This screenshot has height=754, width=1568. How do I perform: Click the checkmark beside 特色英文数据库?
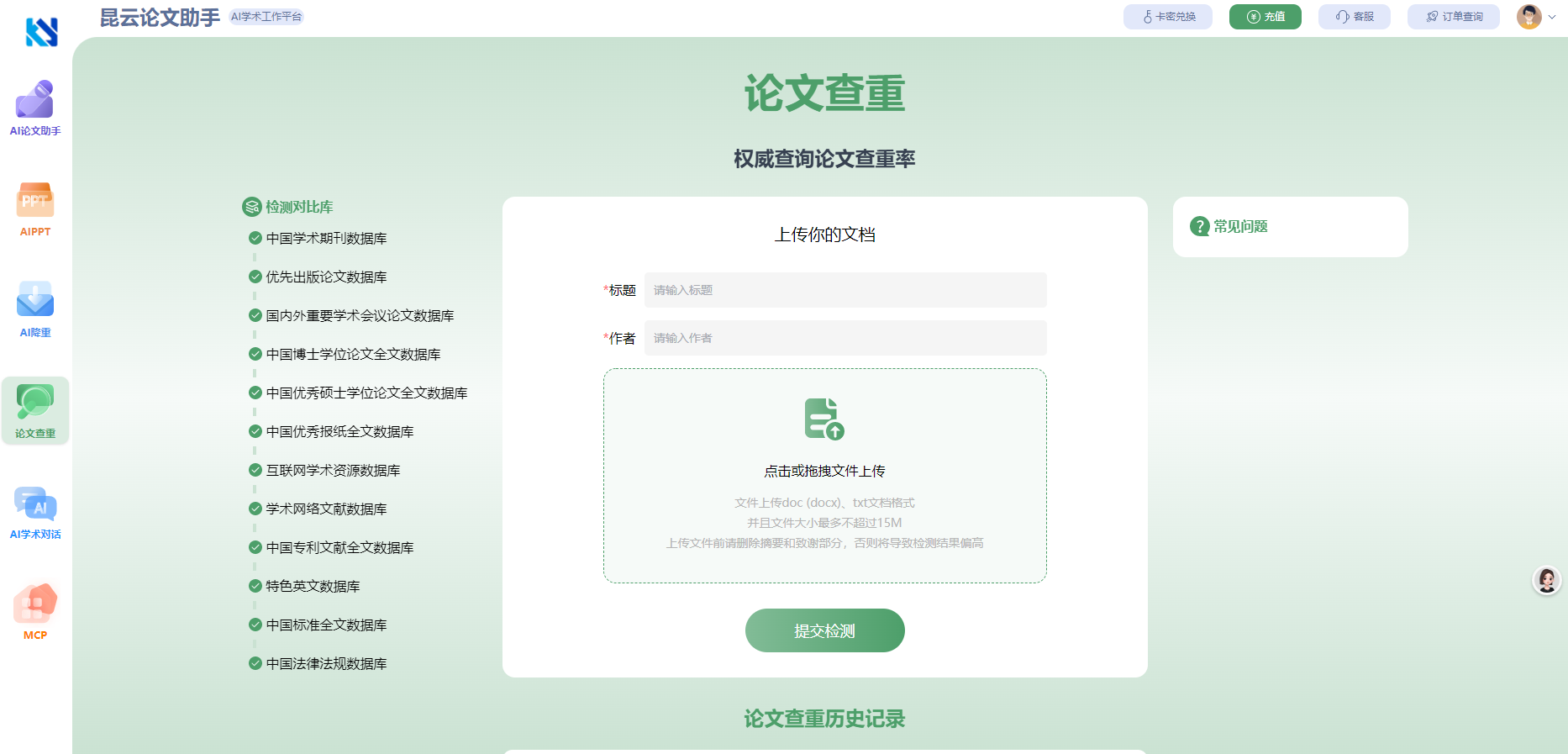pyautogui.click(x=255, y=586)
